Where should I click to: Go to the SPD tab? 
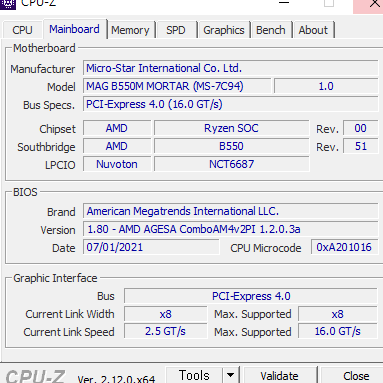click(176, 30)
